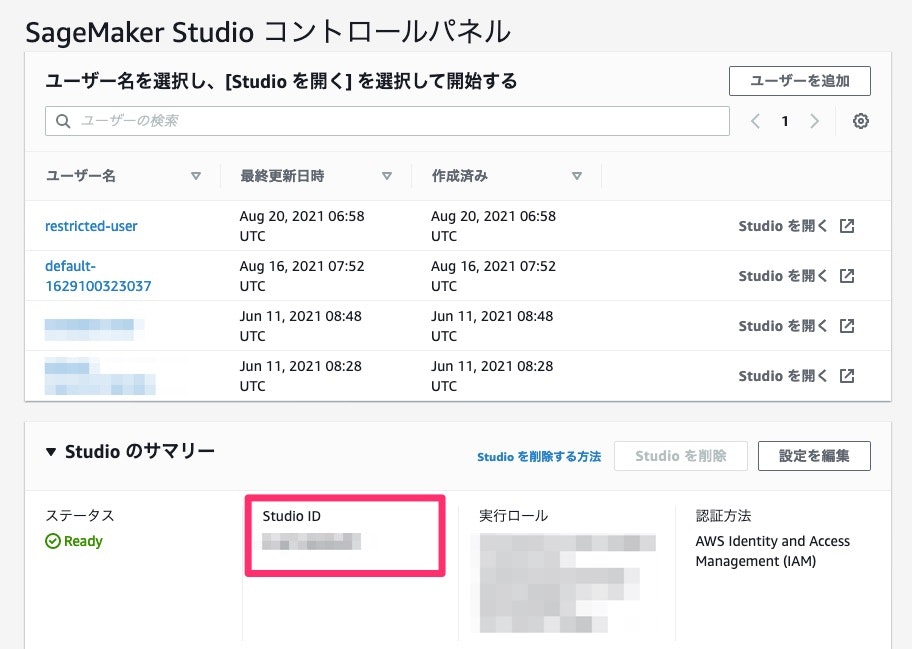Click external-link icon in Jun 11 08:28 row
912x649 pixels.
click(847, 376)
